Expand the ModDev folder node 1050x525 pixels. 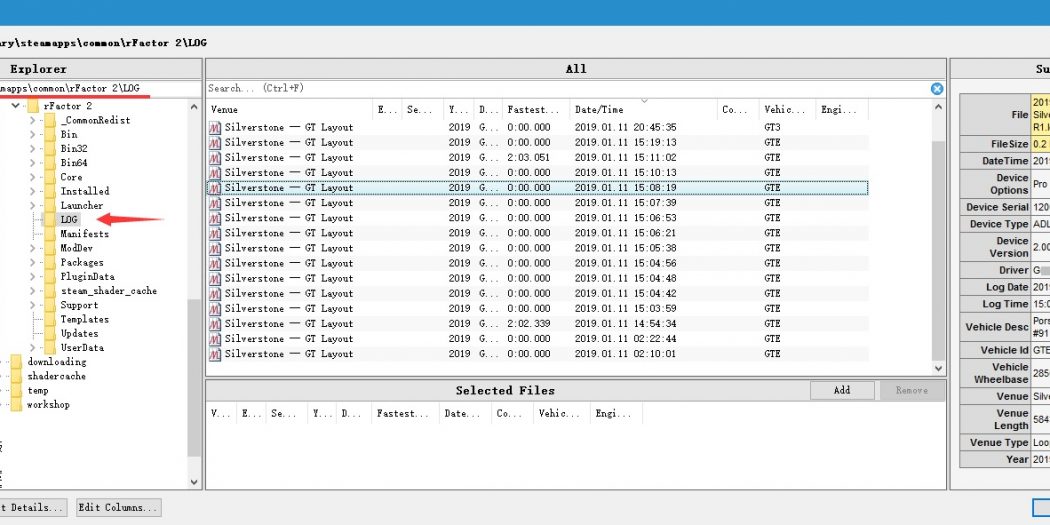[32, 248]
